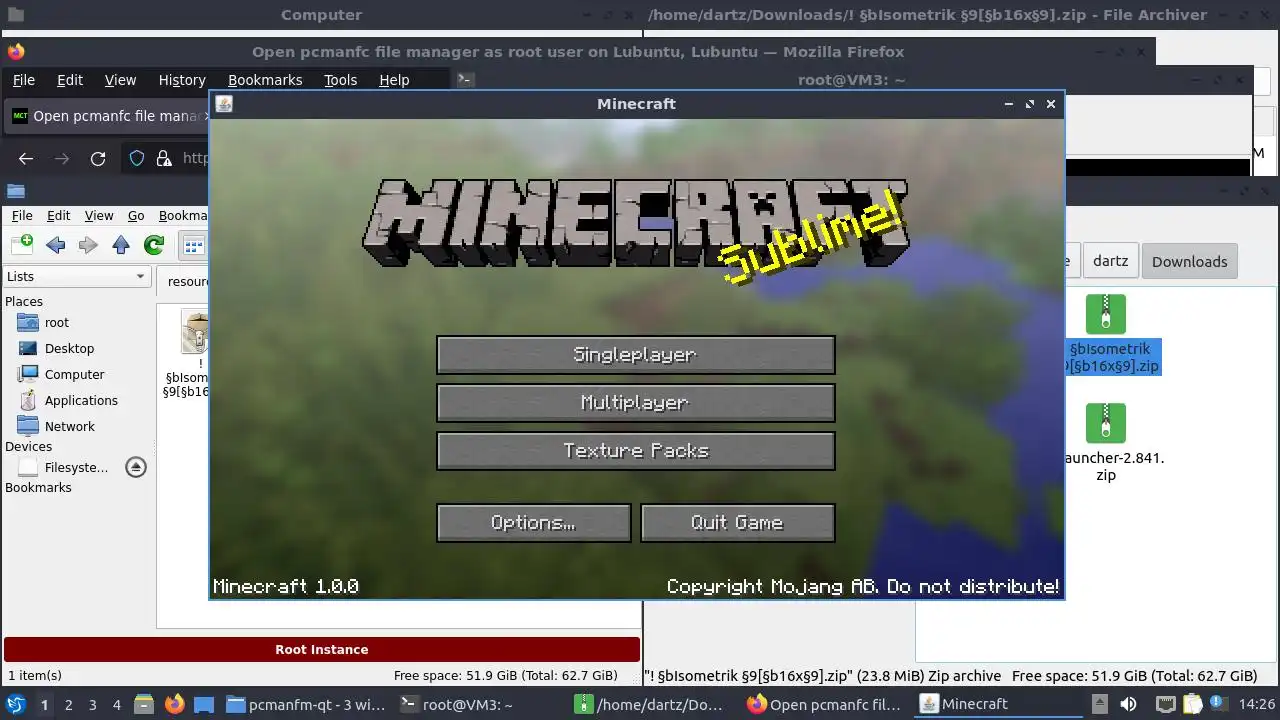Image resolution: width=1280 pixels, height=720 pixels.
Task: Go forward in the pcmanfm file manager
Action: tap(88, 245)
